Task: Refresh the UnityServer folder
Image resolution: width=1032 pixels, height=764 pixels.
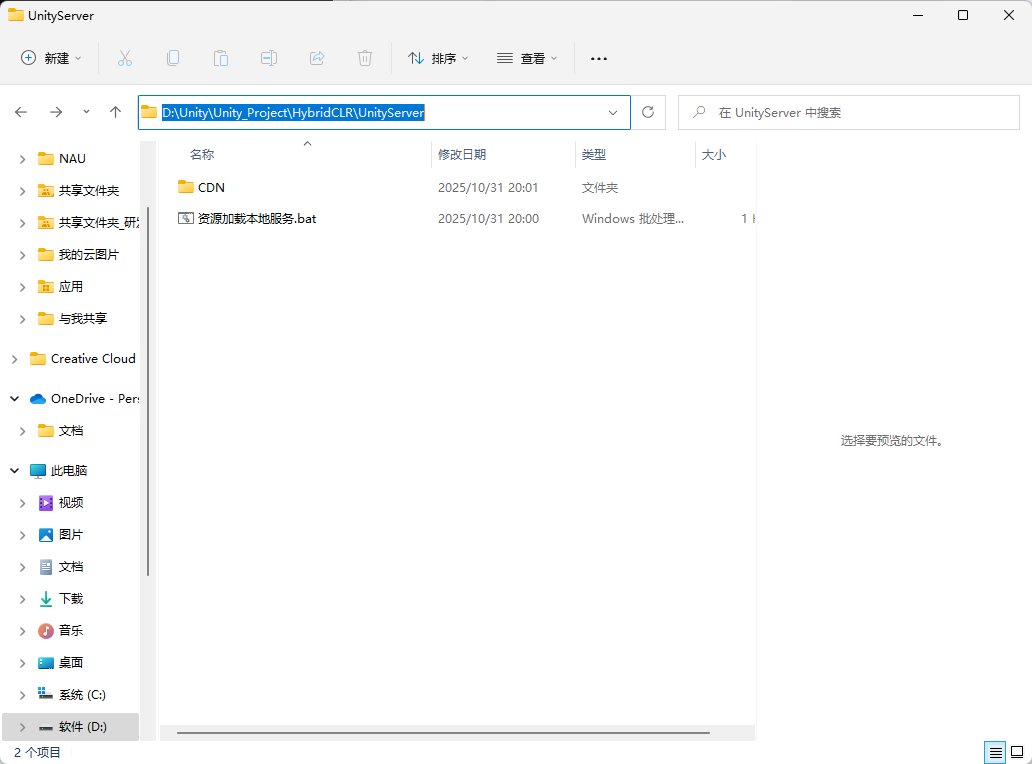Action: pos(648,113)
